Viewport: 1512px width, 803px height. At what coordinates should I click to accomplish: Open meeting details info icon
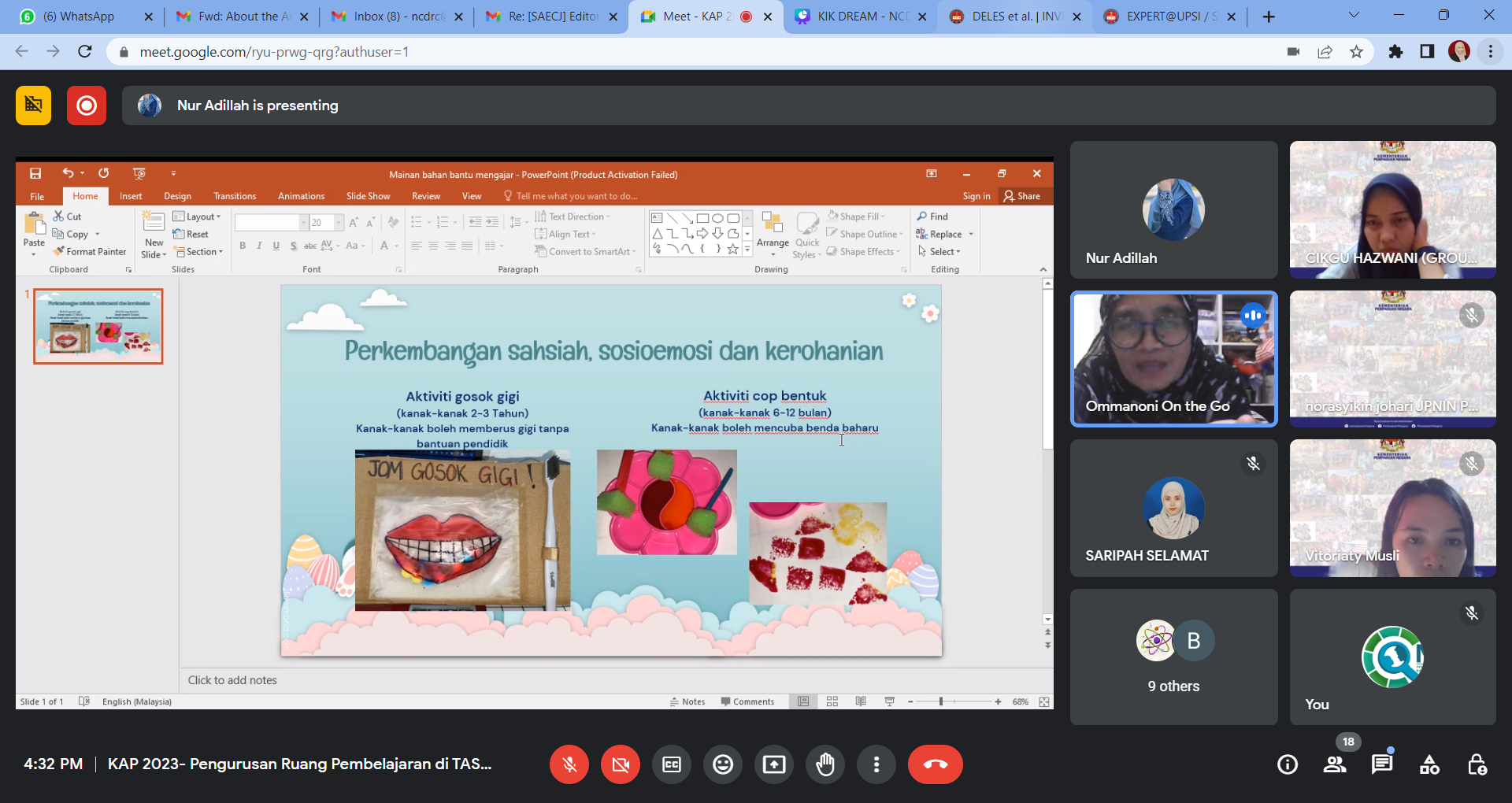point(1288,764)
